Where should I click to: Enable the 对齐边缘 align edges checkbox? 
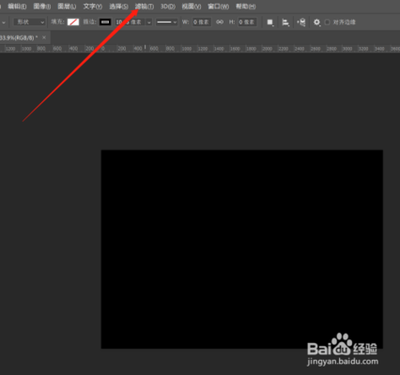pyautogui.click(x=327, y=22)
